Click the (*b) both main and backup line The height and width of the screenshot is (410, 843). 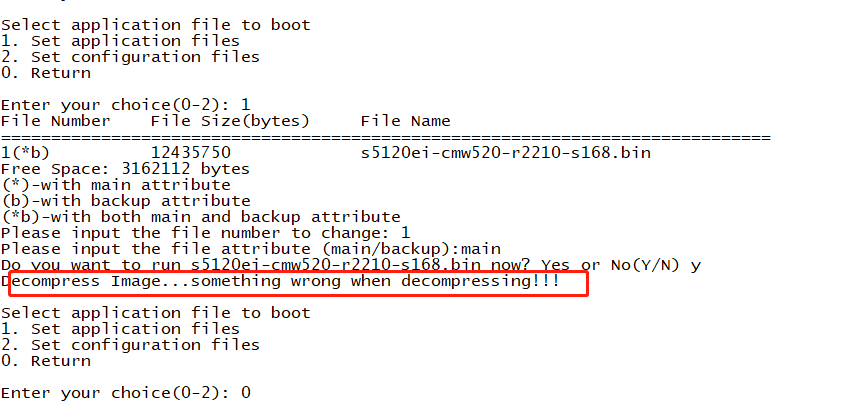tap(200, 217)
